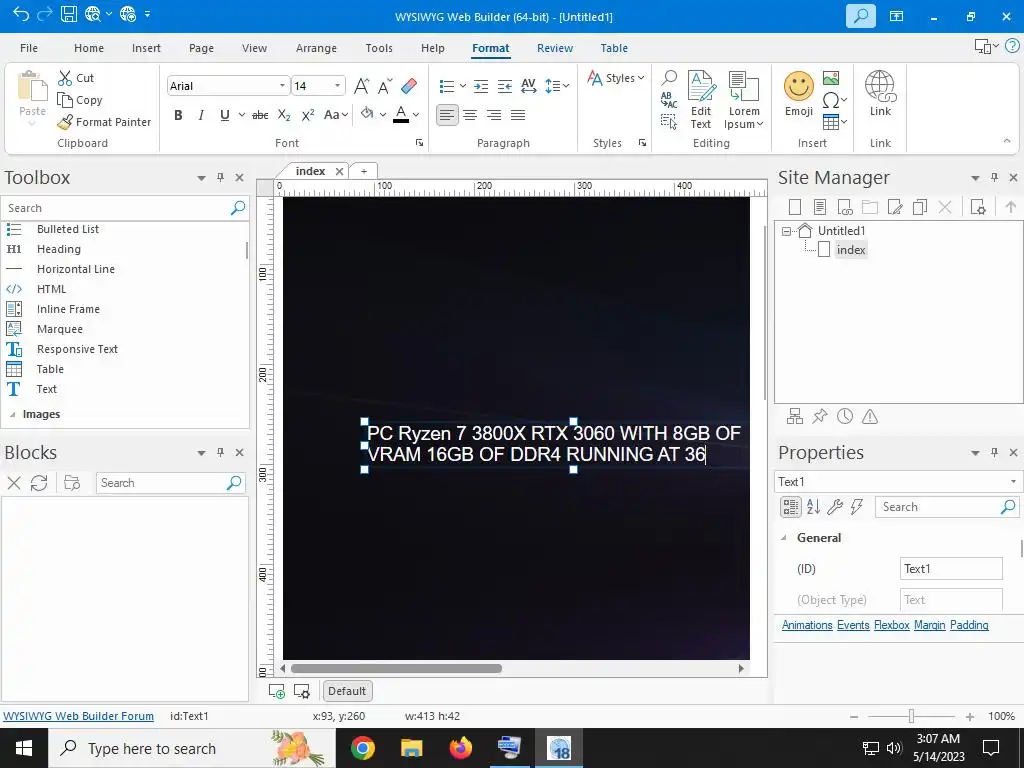Viewport: 1024px width, 768px height.
Task: Open the Text1 object dropdown in Properties
Action: [1013, 481]
